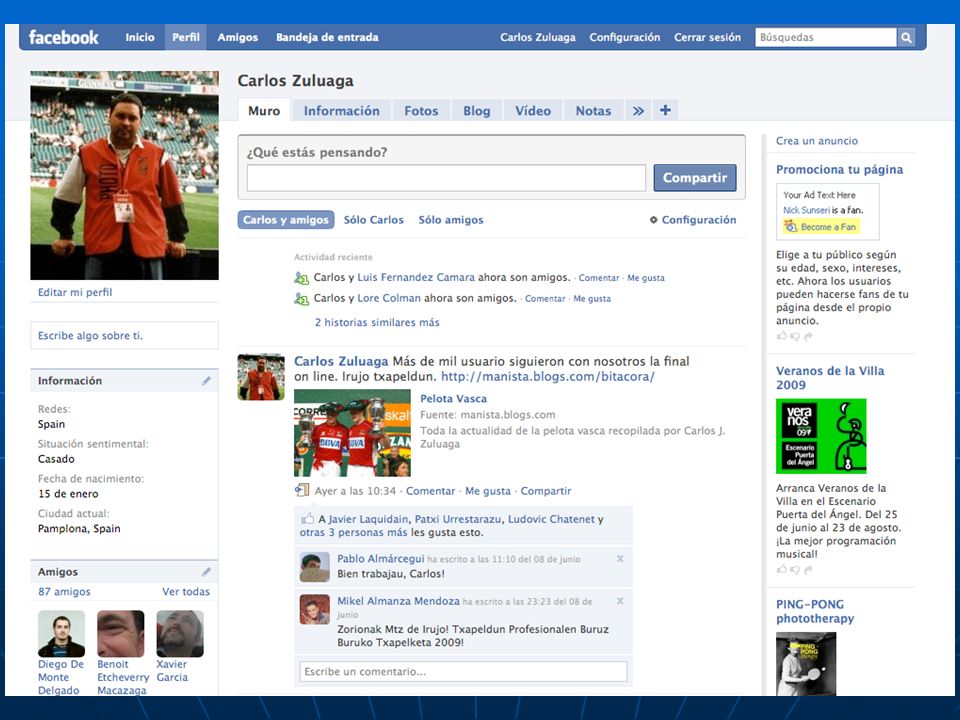Image resolution: width=960 pixels, height=720 pixels.
Task: Click the PING-PONG phototherapy ad image
Action: [806, 664]
